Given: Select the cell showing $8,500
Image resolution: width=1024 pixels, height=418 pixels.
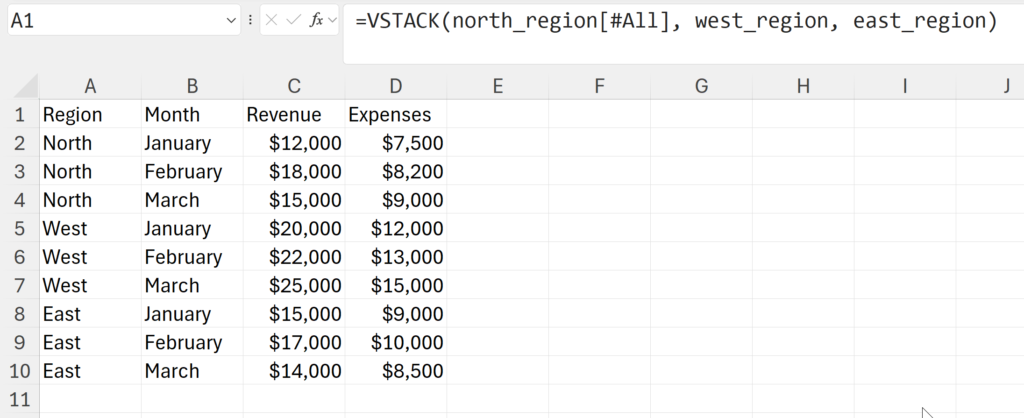Looking at the screenshot, I should point(396,371).
